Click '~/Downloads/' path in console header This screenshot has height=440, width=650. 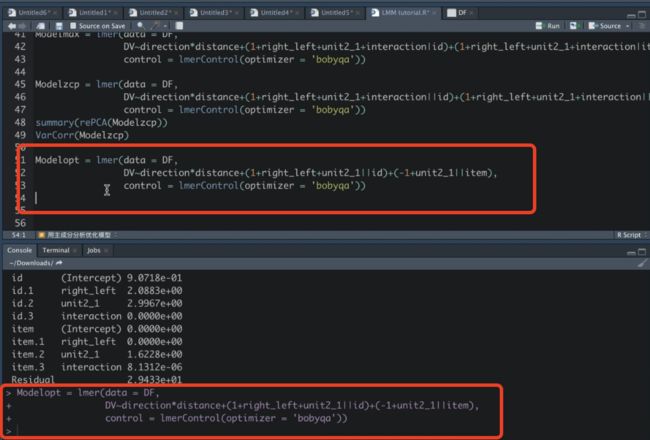(31, 263)
